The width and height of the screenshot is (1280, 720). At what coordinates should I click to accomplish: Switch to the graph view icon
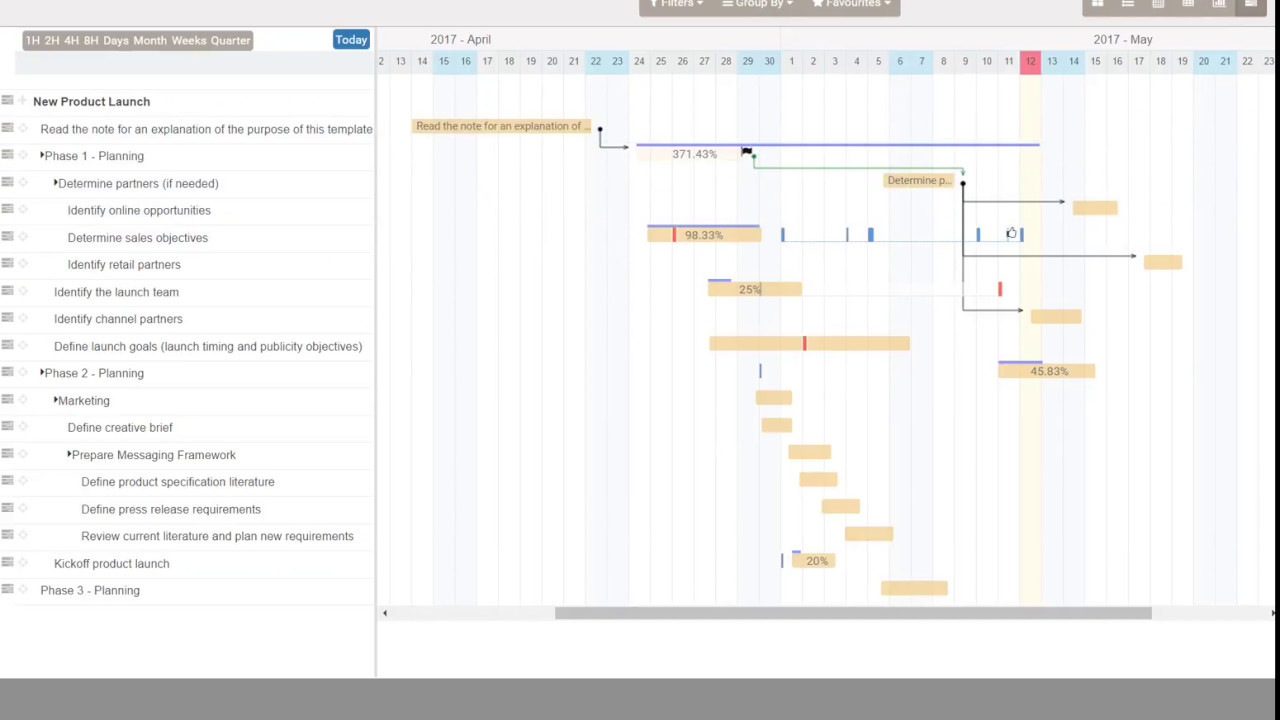point(1219,4)
